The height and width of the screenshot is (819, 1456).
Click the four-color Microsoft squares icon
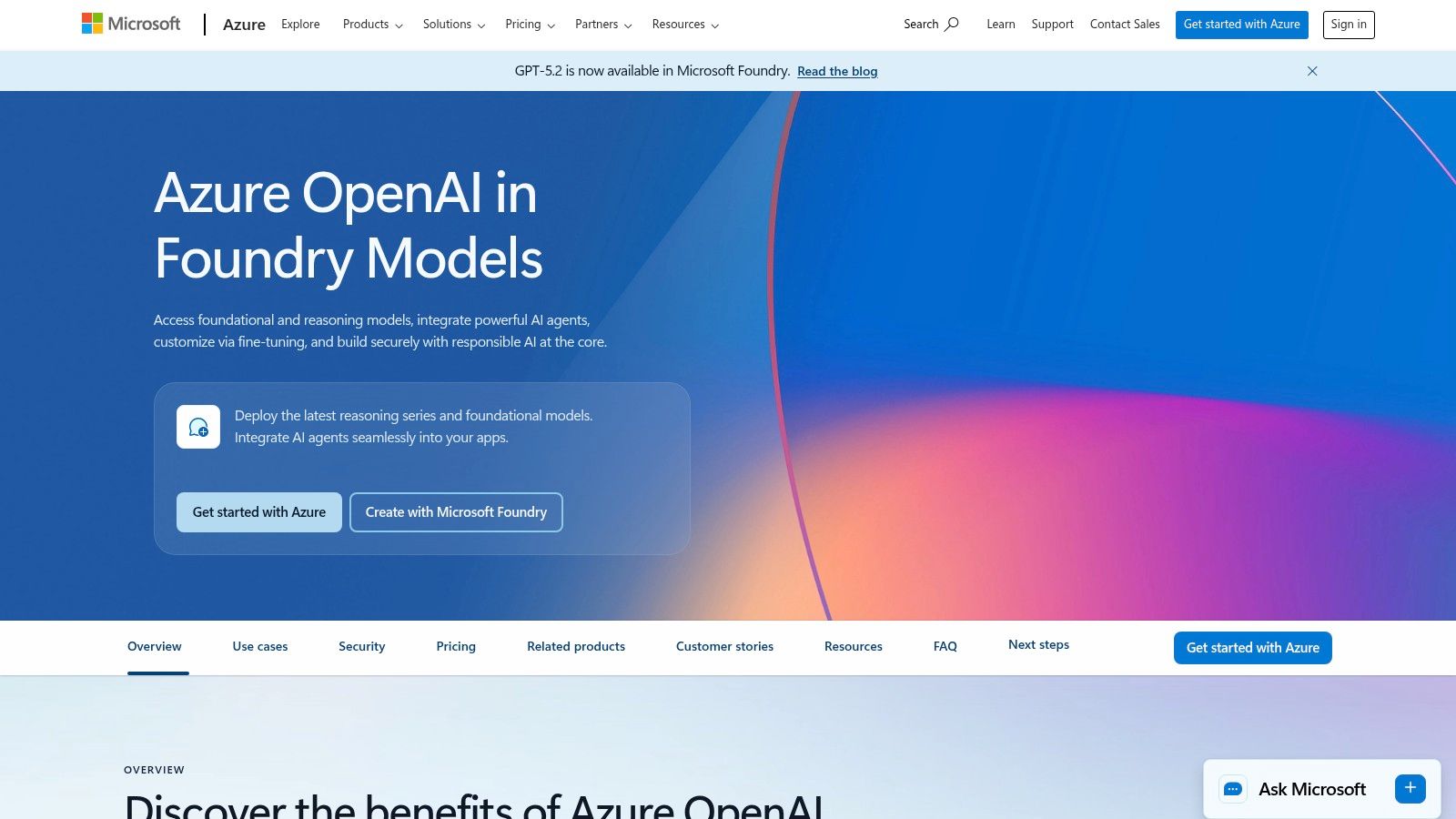pos(90,22)
